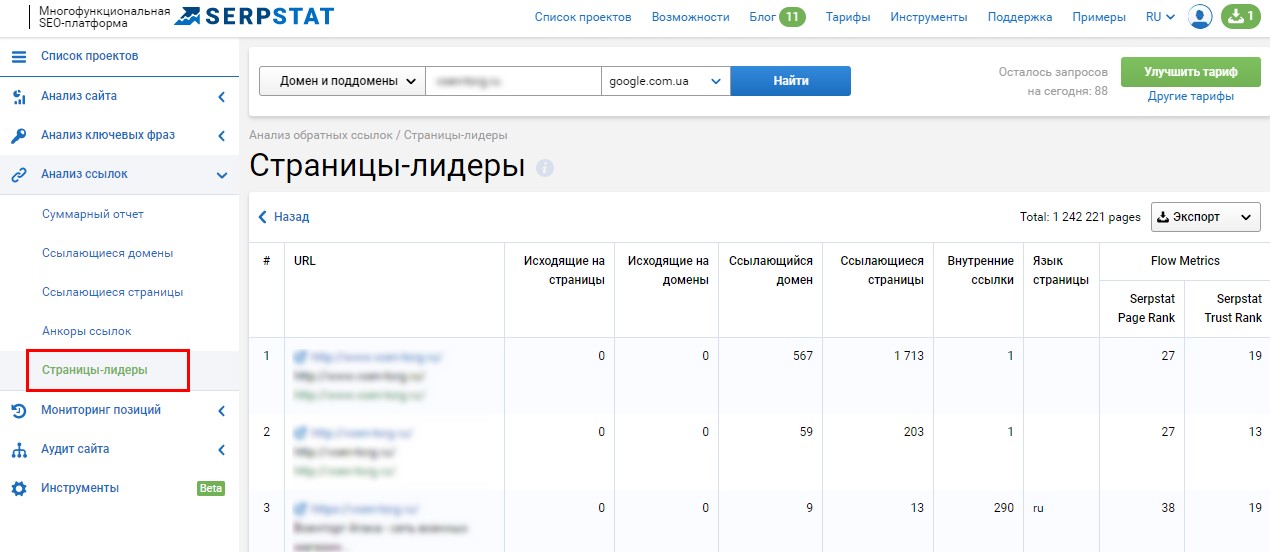Expand the Анализ ключевых фраз chevron

click(221, 136)
